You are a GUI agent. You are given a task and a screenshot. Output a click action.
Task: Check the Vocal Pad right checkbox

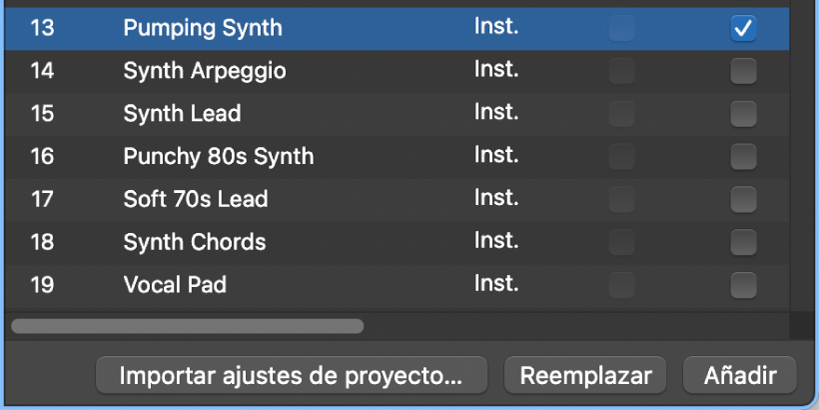point(743,286)
